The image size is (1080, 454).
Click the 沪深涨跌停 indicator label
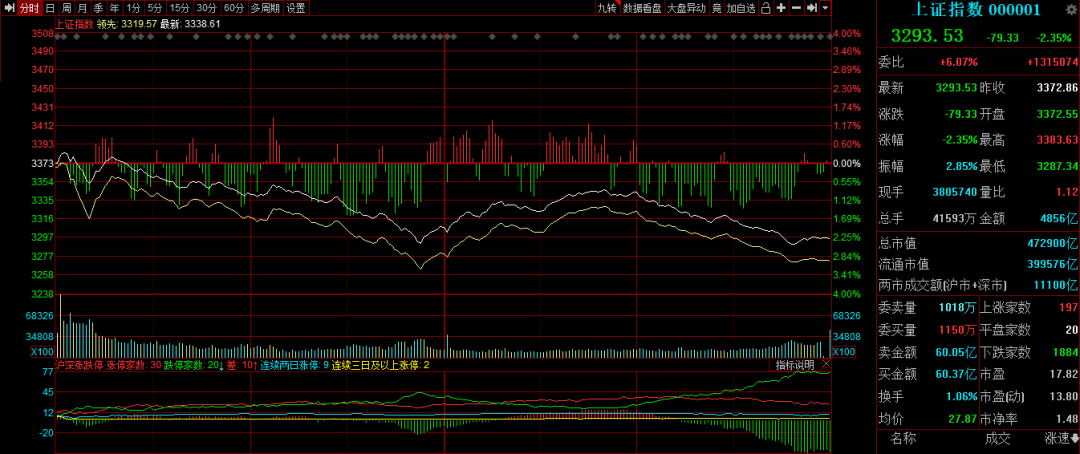point(79,364)
